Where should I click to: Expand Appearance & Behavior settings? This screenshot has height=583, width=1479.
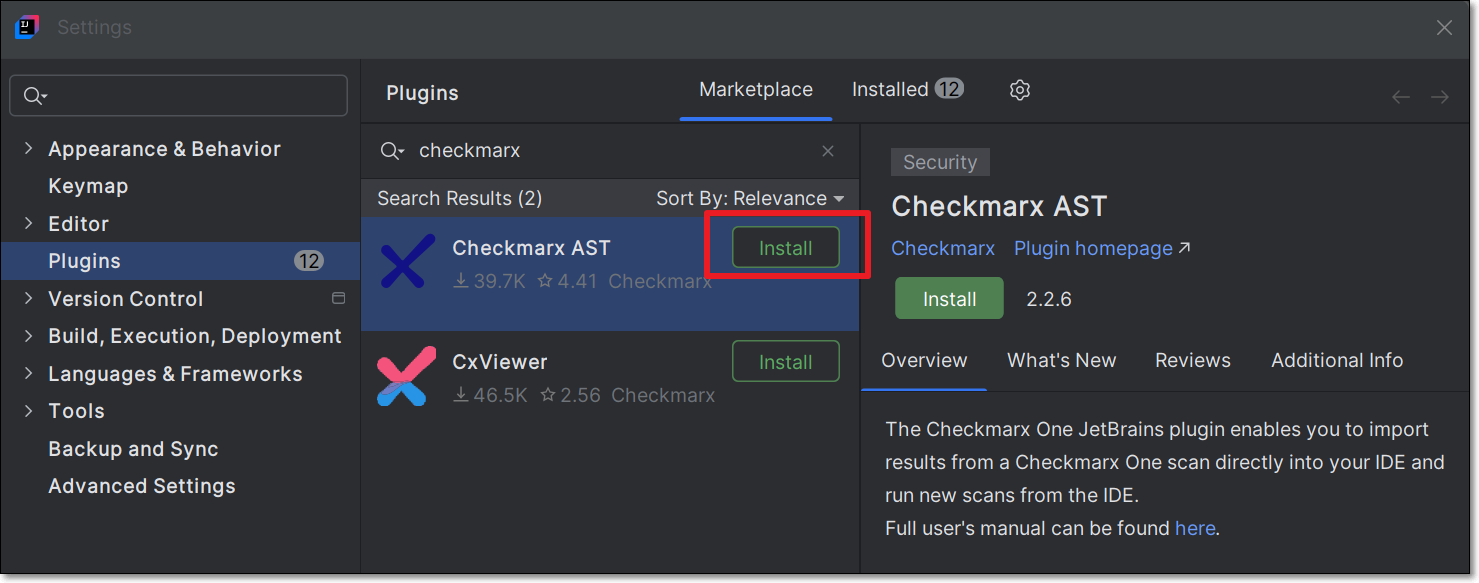coord(28,149)
